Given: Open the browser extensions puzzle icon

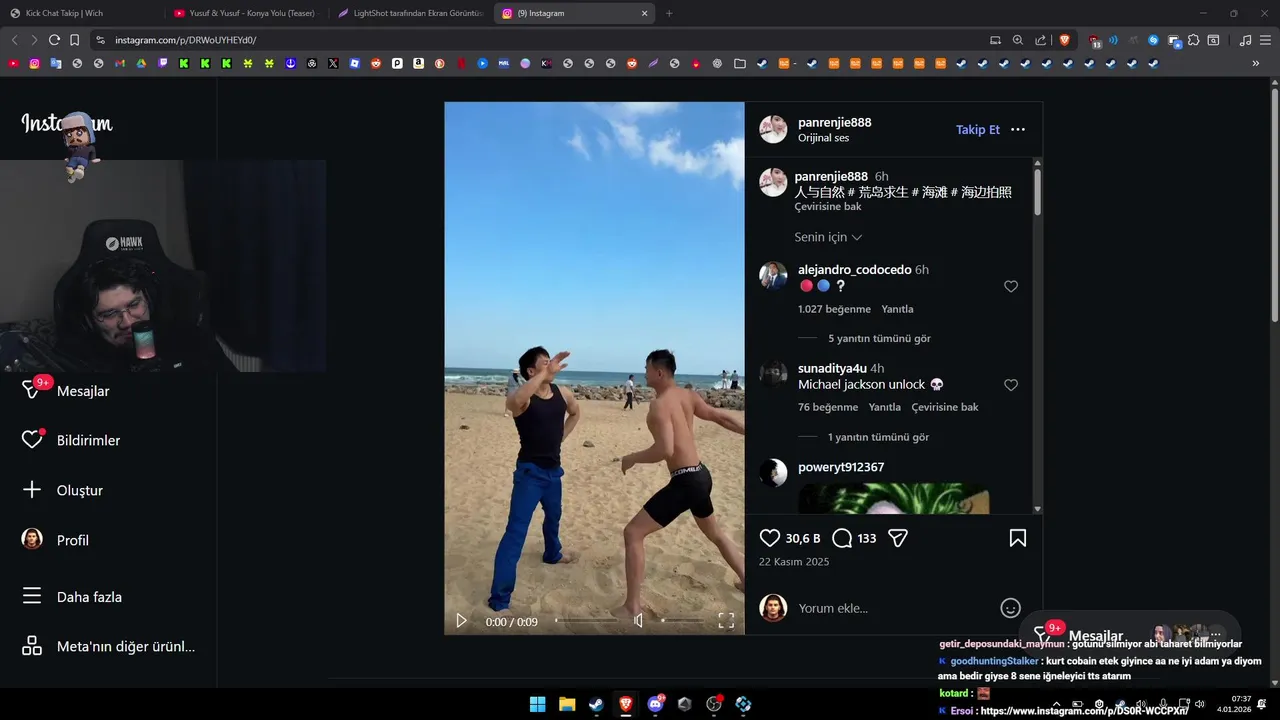Looking at the screenshot, I should point(1193,40).
